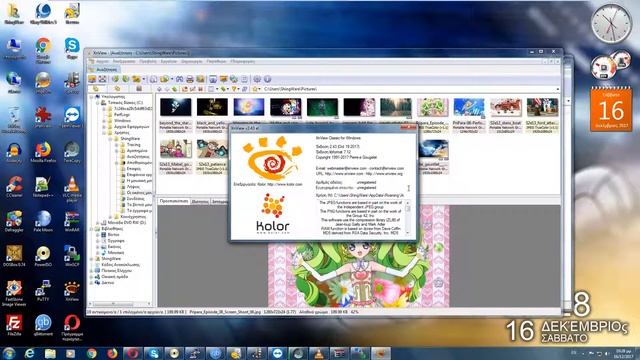640x360 pixels.
Task: Select FileZilla desktop icon
Action: coord(14,325)
